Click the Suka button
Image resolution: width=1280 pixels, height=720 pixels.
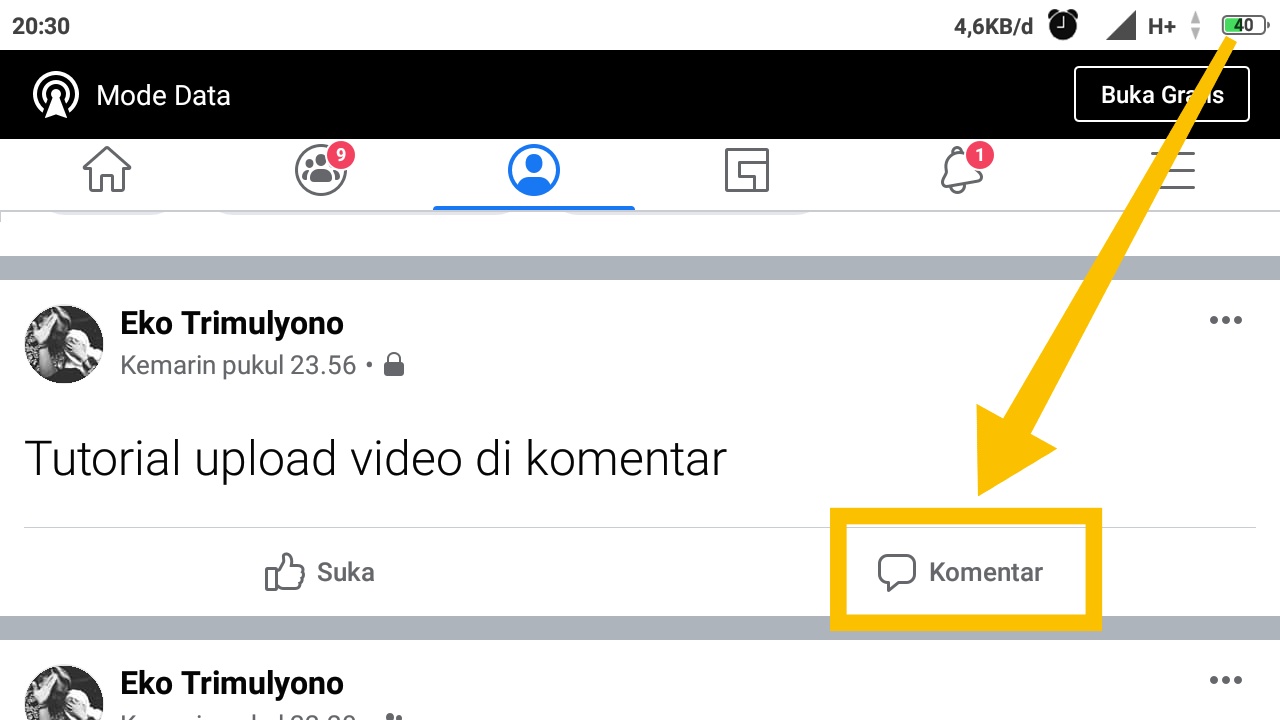point(318,571)
